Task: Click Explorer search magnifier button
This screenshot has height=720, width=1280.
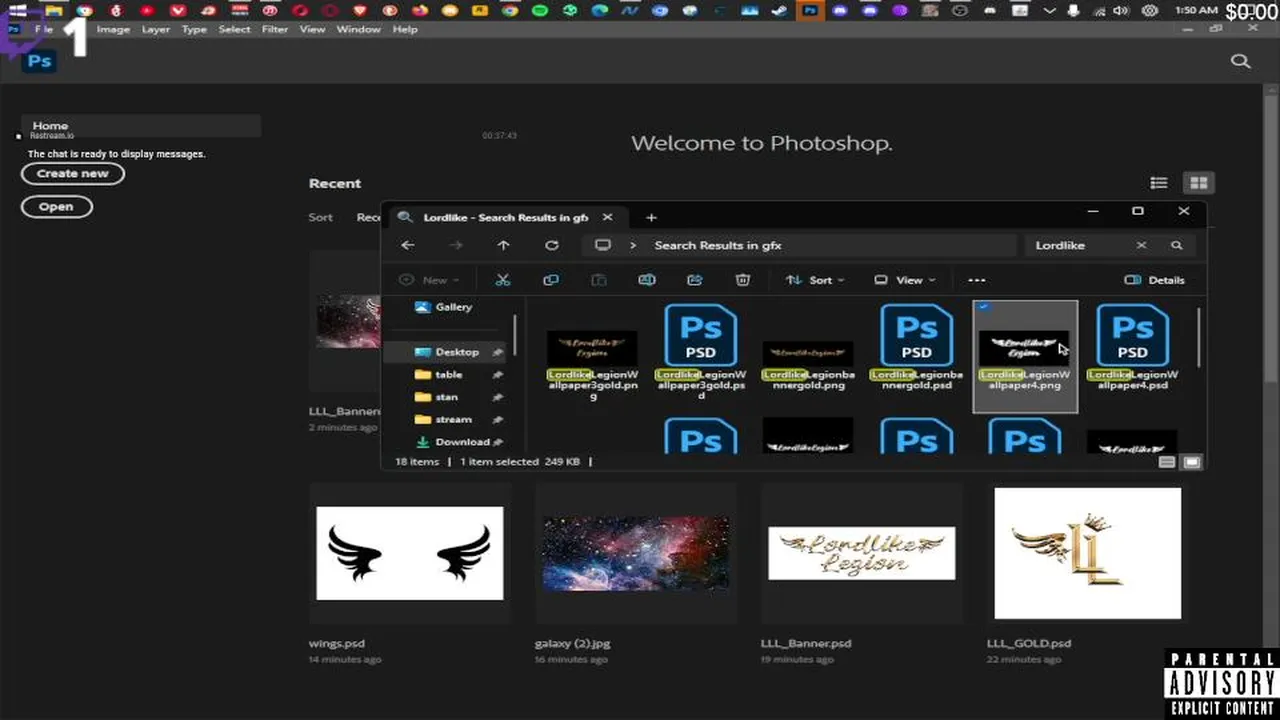Action: tap(1177, 245)
